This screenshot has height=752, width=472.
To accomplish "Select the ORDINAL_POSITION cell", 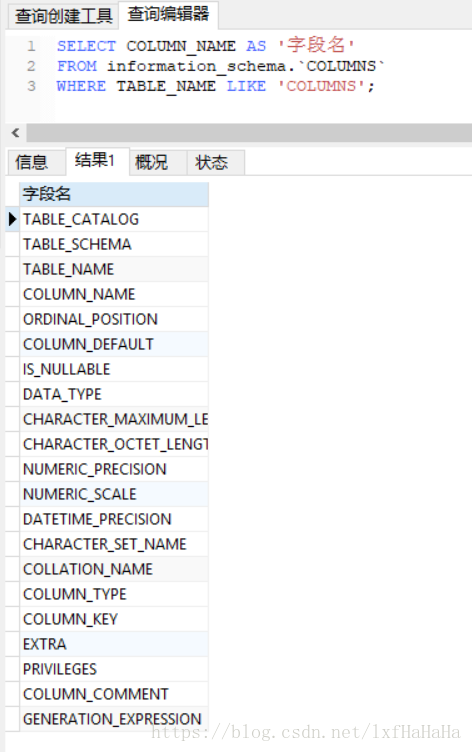I will click(x=114, y=319).
